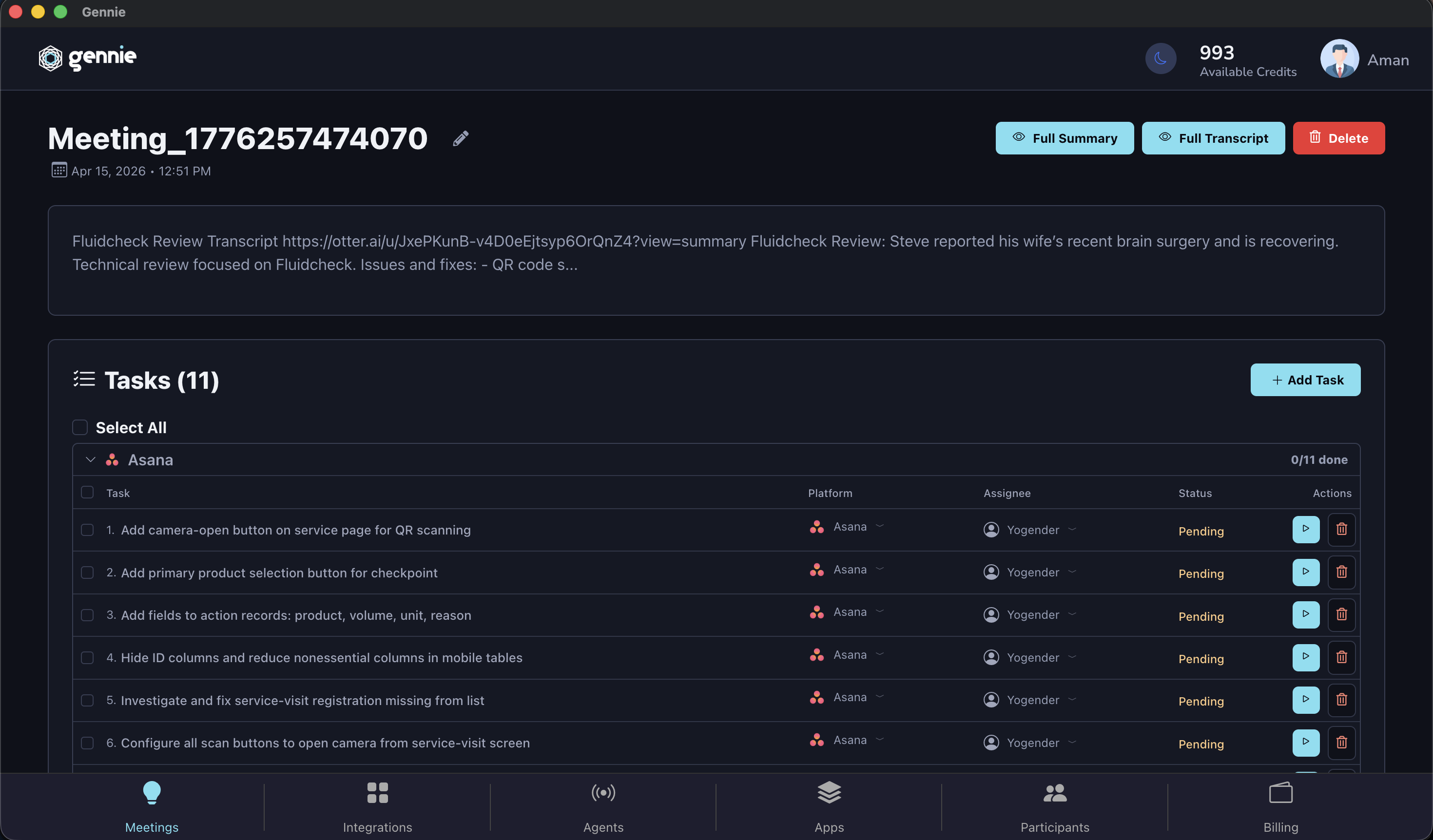
Task: Check the Select All checkbox
Action: point(79,427)
